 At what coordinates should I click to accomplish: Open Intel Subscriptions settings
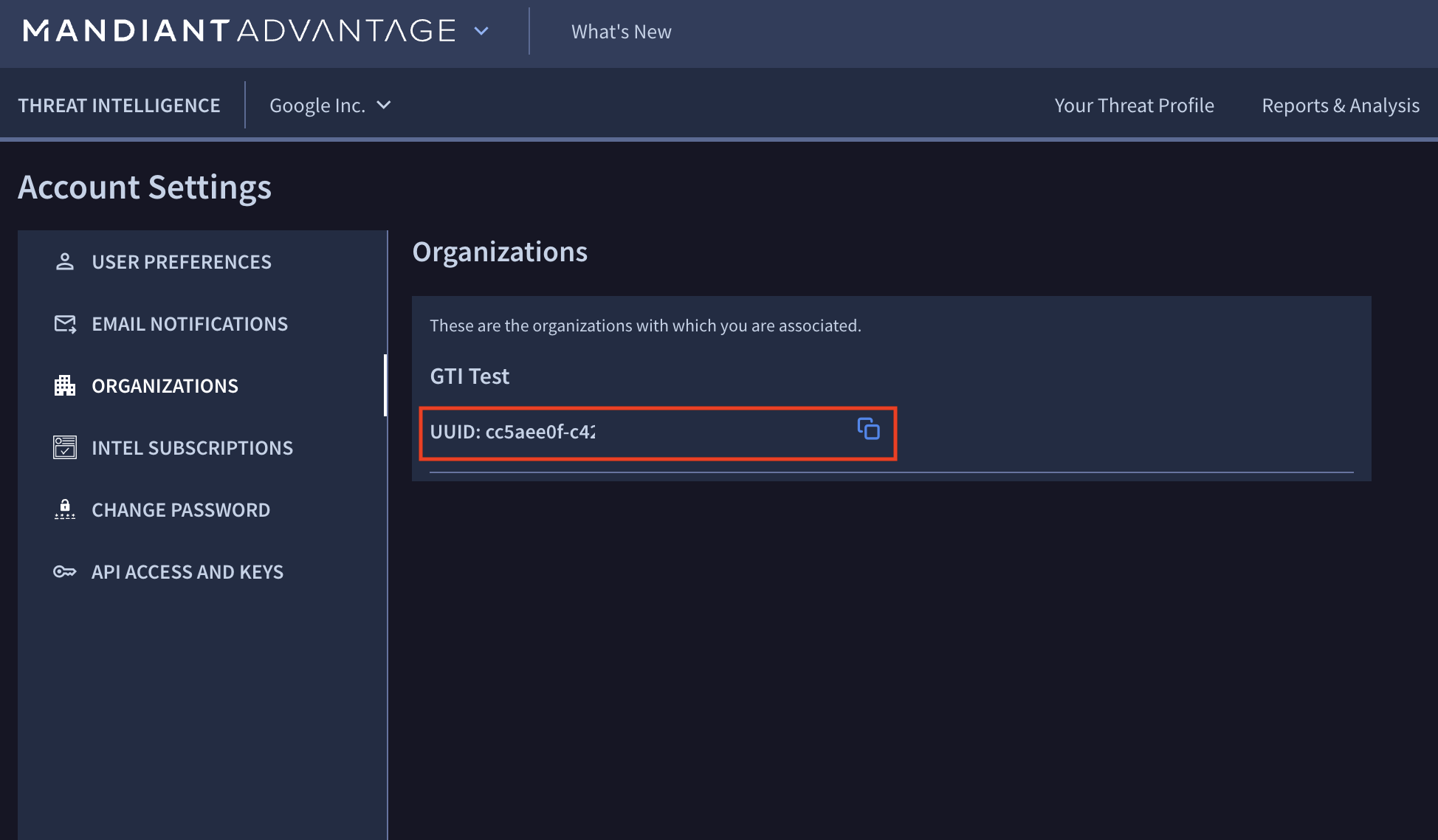pos(192,448)
